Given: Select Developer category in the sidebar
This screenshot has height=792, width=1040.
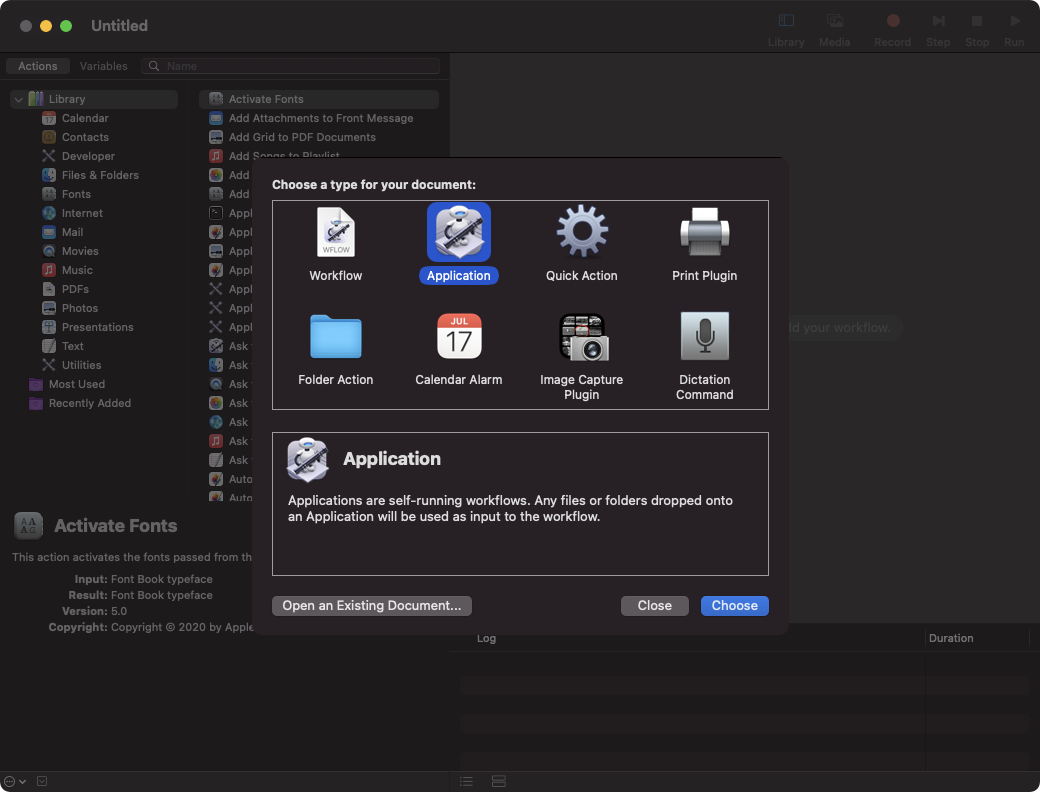Looking at the screenshot, I should (x=88, y=156).
